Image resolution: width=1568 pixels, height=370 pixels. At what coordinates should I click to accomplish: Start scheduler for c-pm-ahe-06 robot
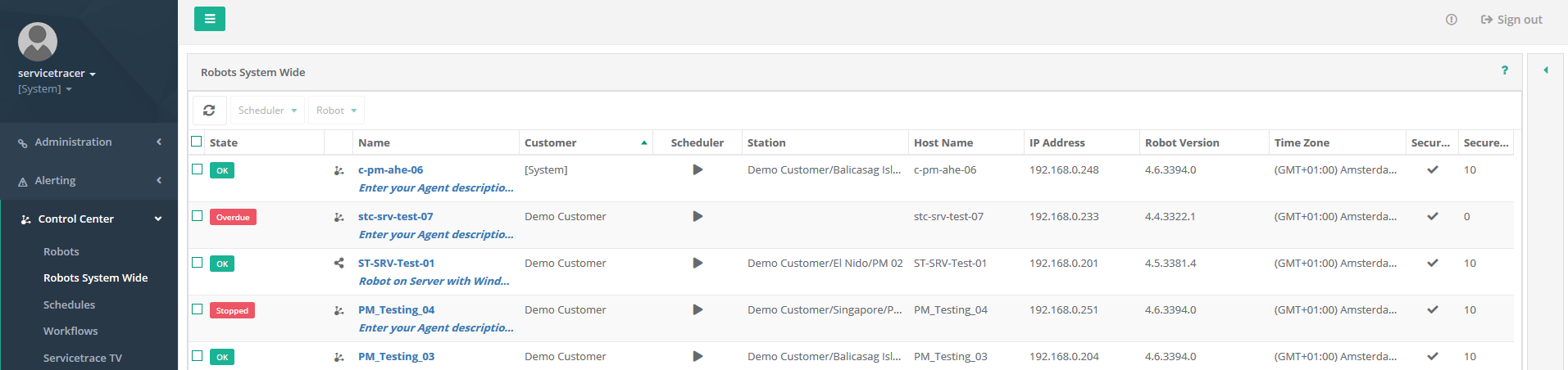[x=698, y=170]
